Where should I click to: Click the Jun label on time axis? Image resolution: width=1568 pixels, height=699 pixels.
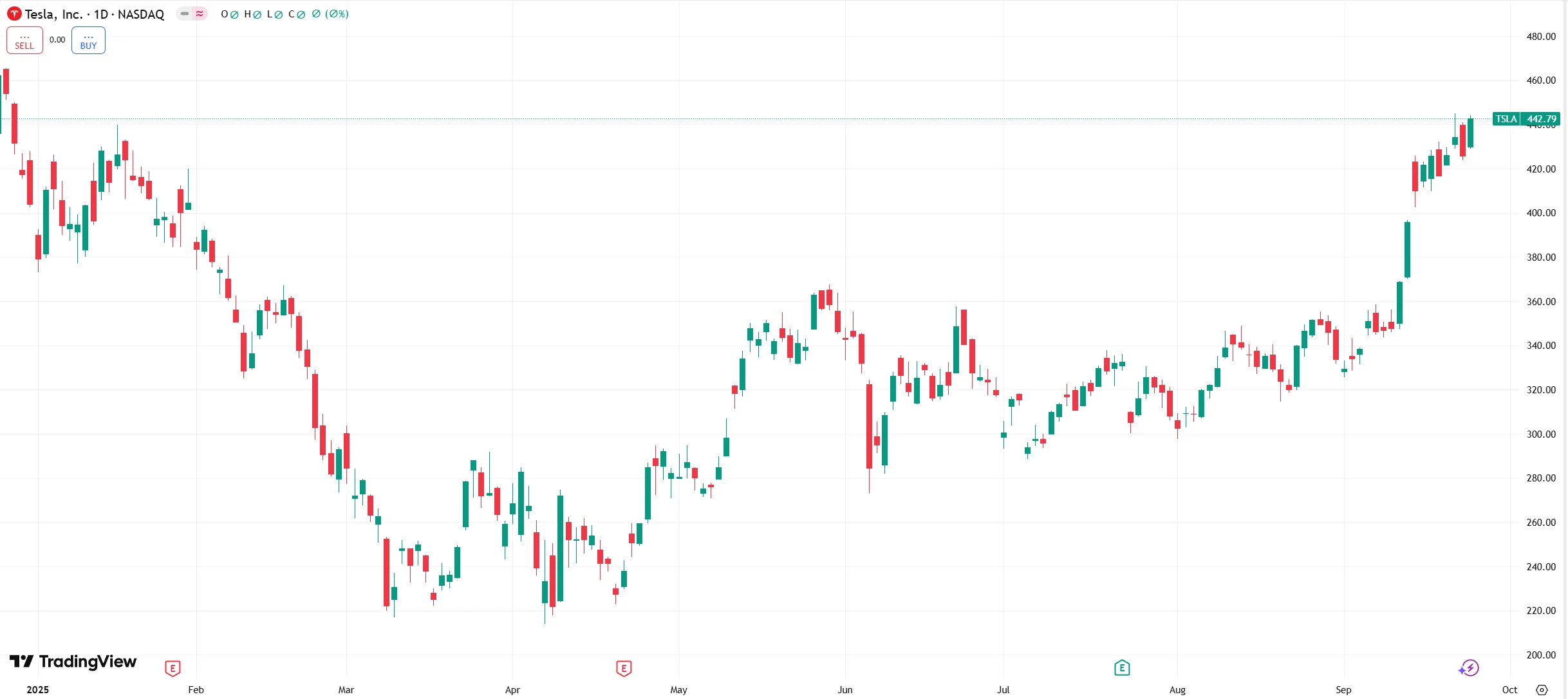(x=845, y=689)
